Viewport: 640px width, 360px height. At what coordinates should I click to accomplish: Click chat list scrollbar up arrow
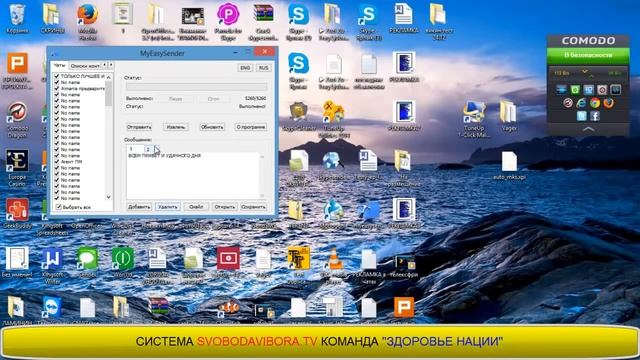click(x=109, y=77)
